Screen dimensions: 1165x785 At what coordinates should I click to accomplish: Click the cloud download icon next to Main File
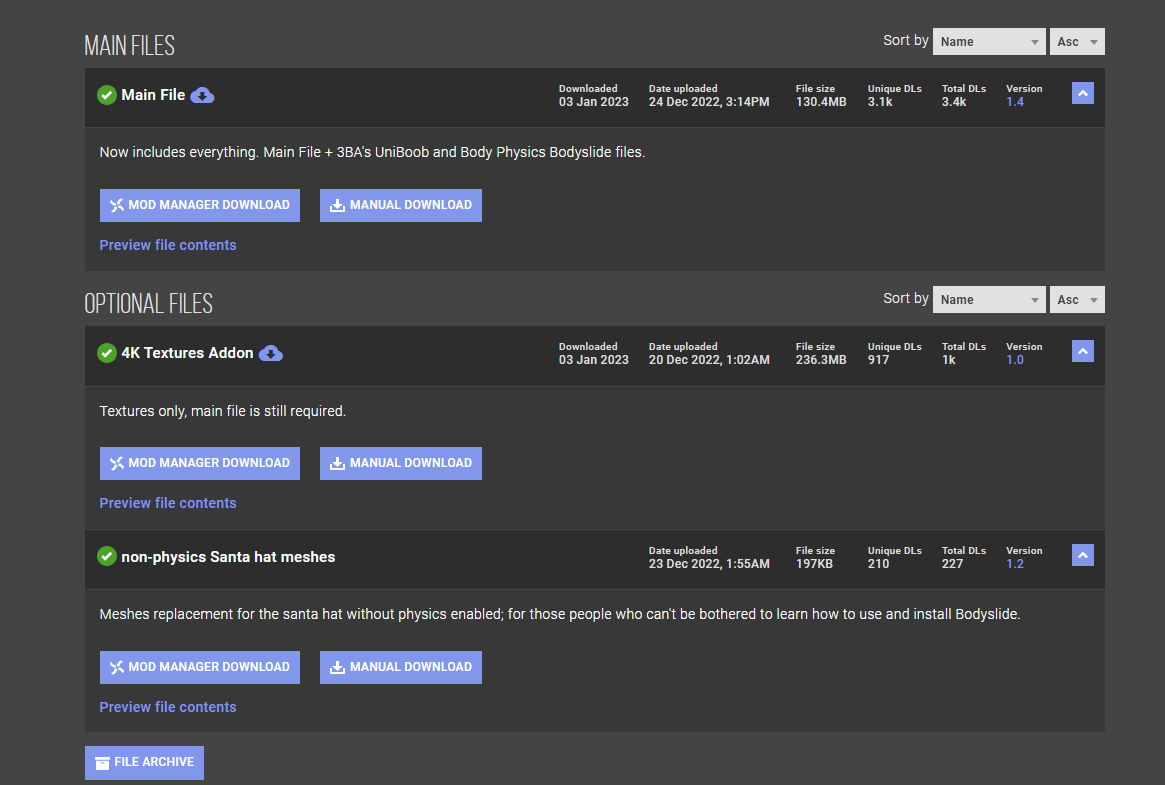pos(202,95)
